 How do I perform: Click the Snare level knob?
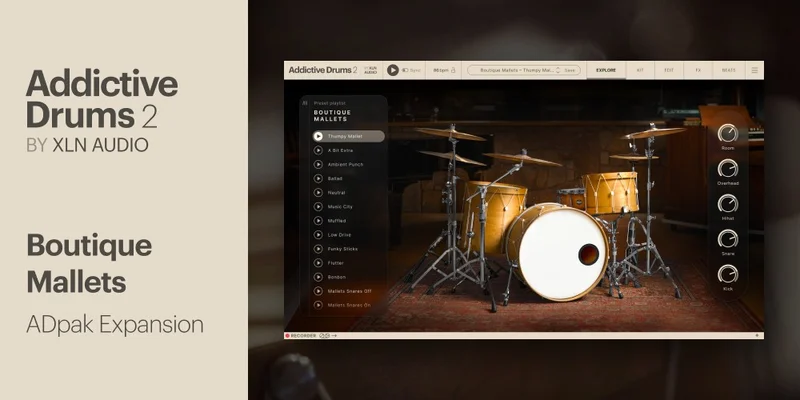(x=728, y=239)
